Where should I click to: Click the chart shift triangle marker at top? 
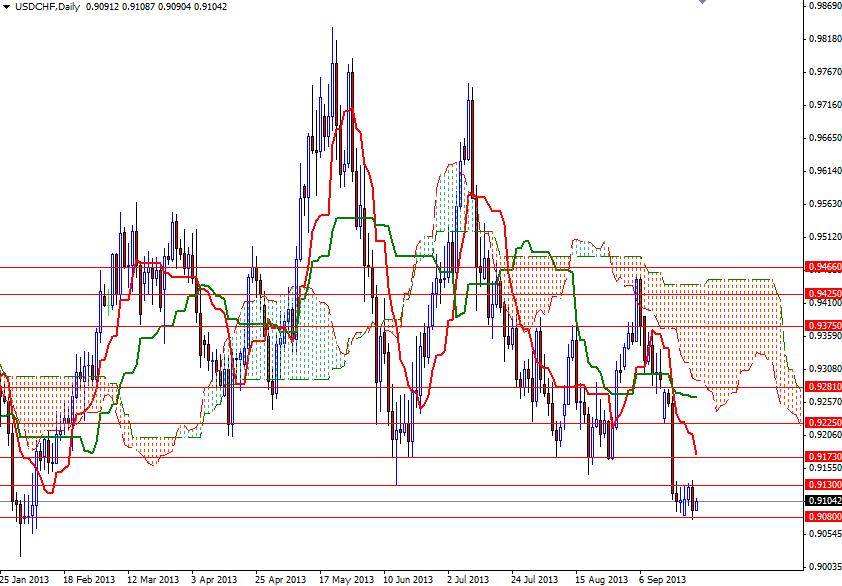click(x=701, y=3)
